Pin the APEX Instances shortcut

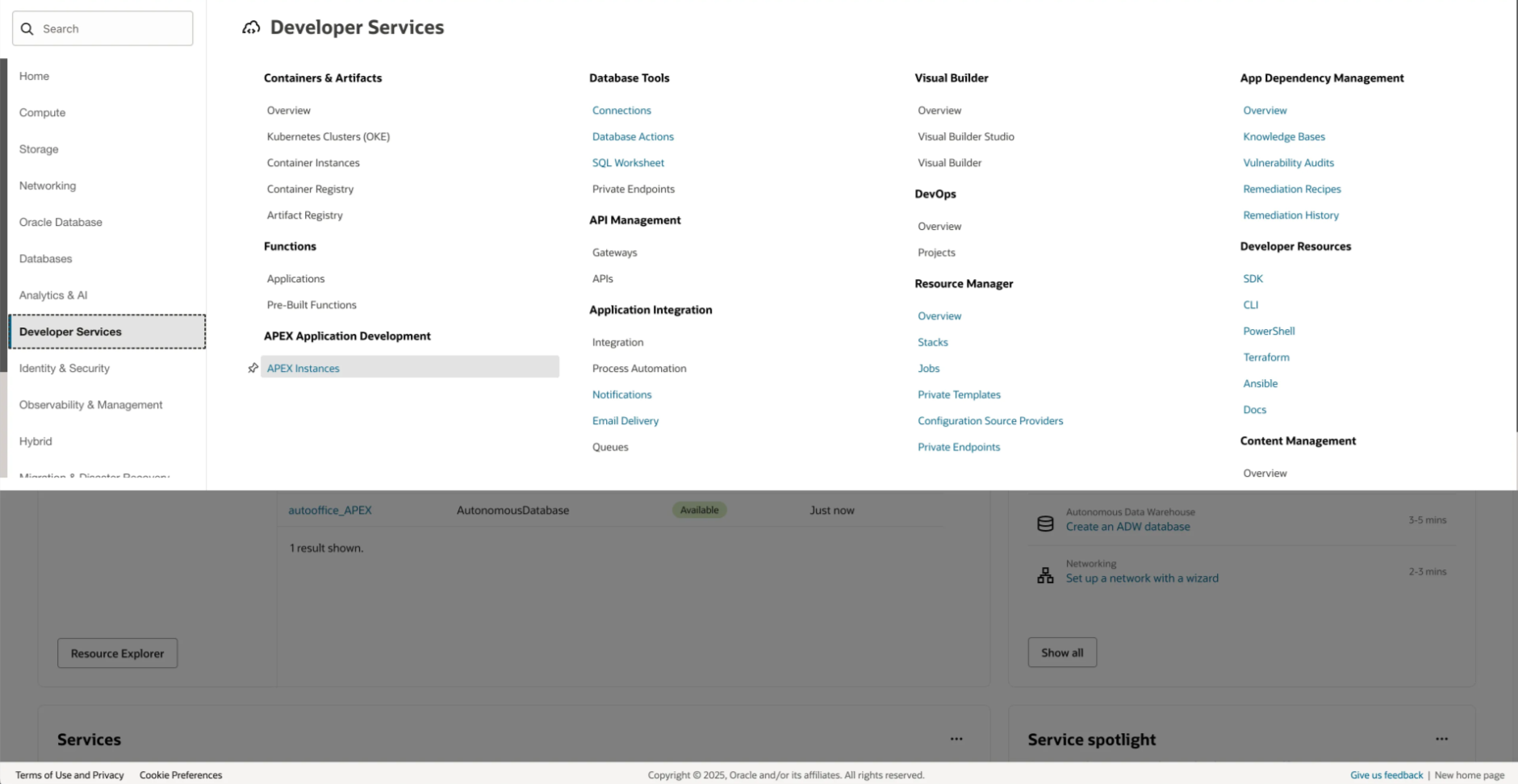coord(253,368)
